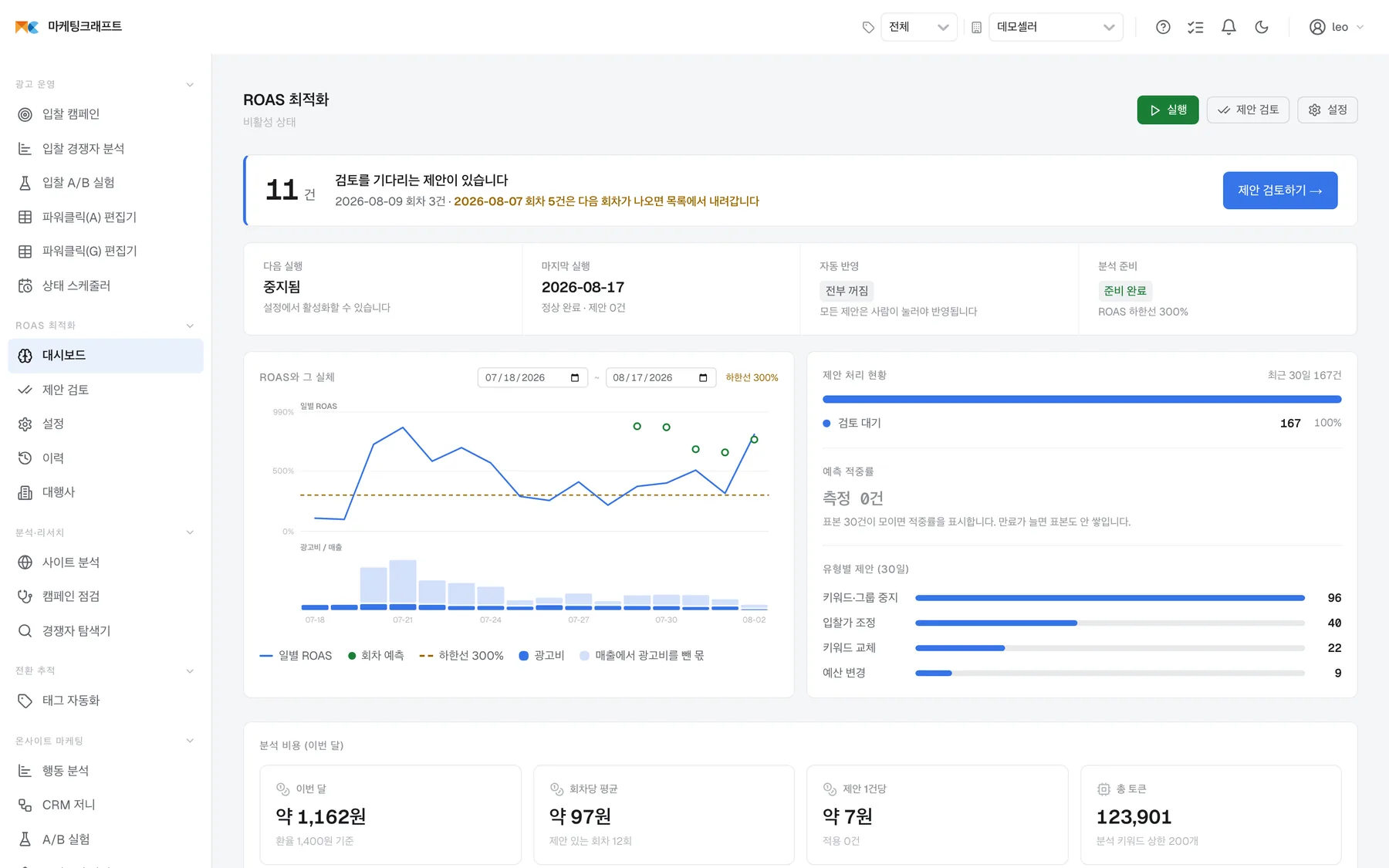Click the start date field 07/18/2026
The height and width of the screenshot is (868, 1389).
pos(532,377)
